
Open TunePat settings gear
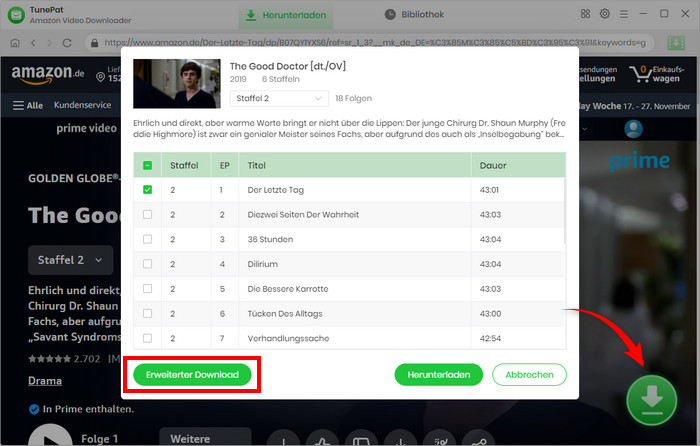pos(604,14)
